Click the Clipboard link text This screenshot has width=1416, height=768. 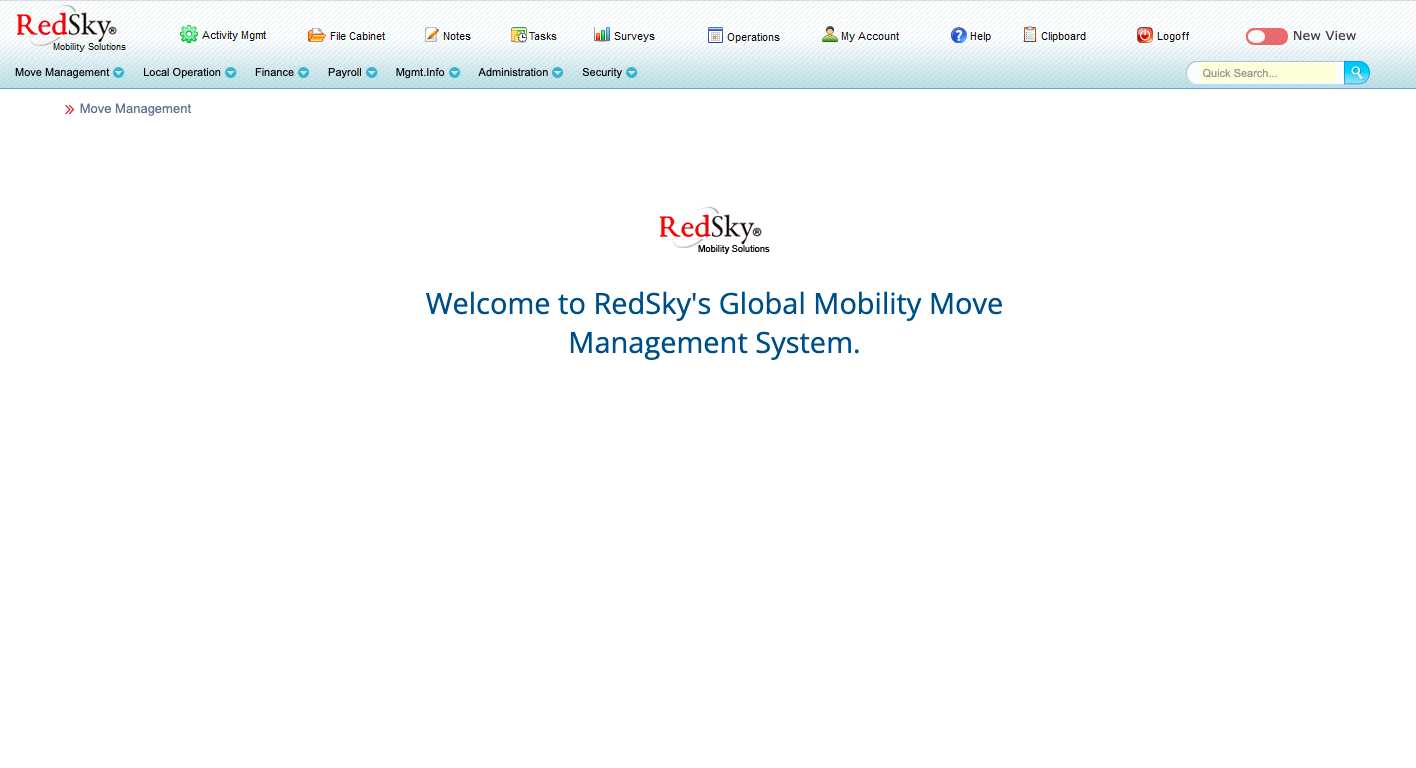coord(1063,37)
